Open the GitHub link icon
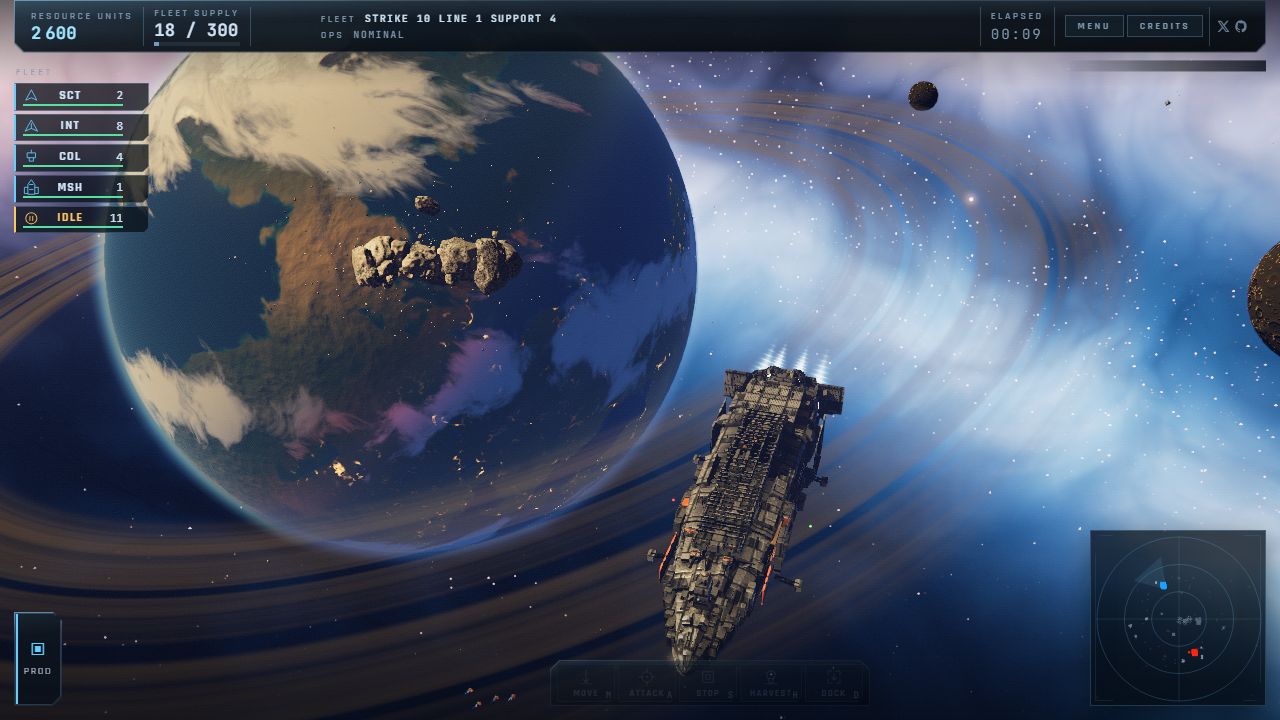Image resolution: width=1280 pixels, height=720 pixels. tap(1241, 26)
